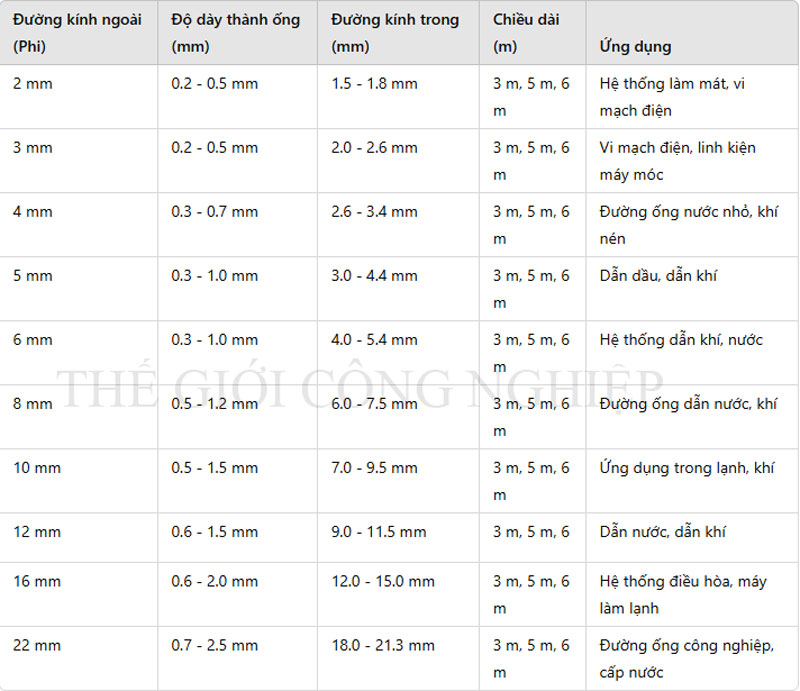
Task: Select the "22 mm" outer diameter cell
Action: point(37,645)
